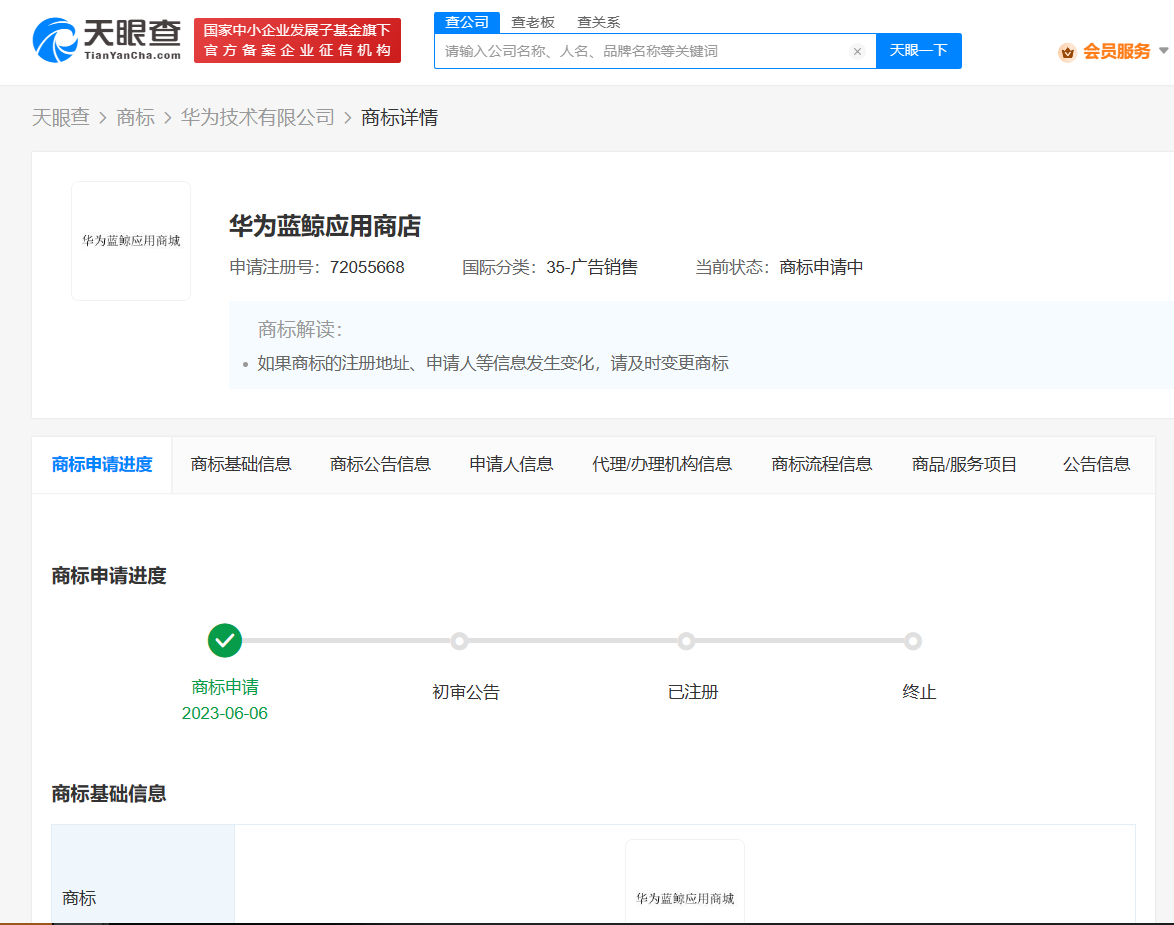Switch to 代理/办理机构信息 tab
1174x925 pixels.
pos(662,464)
